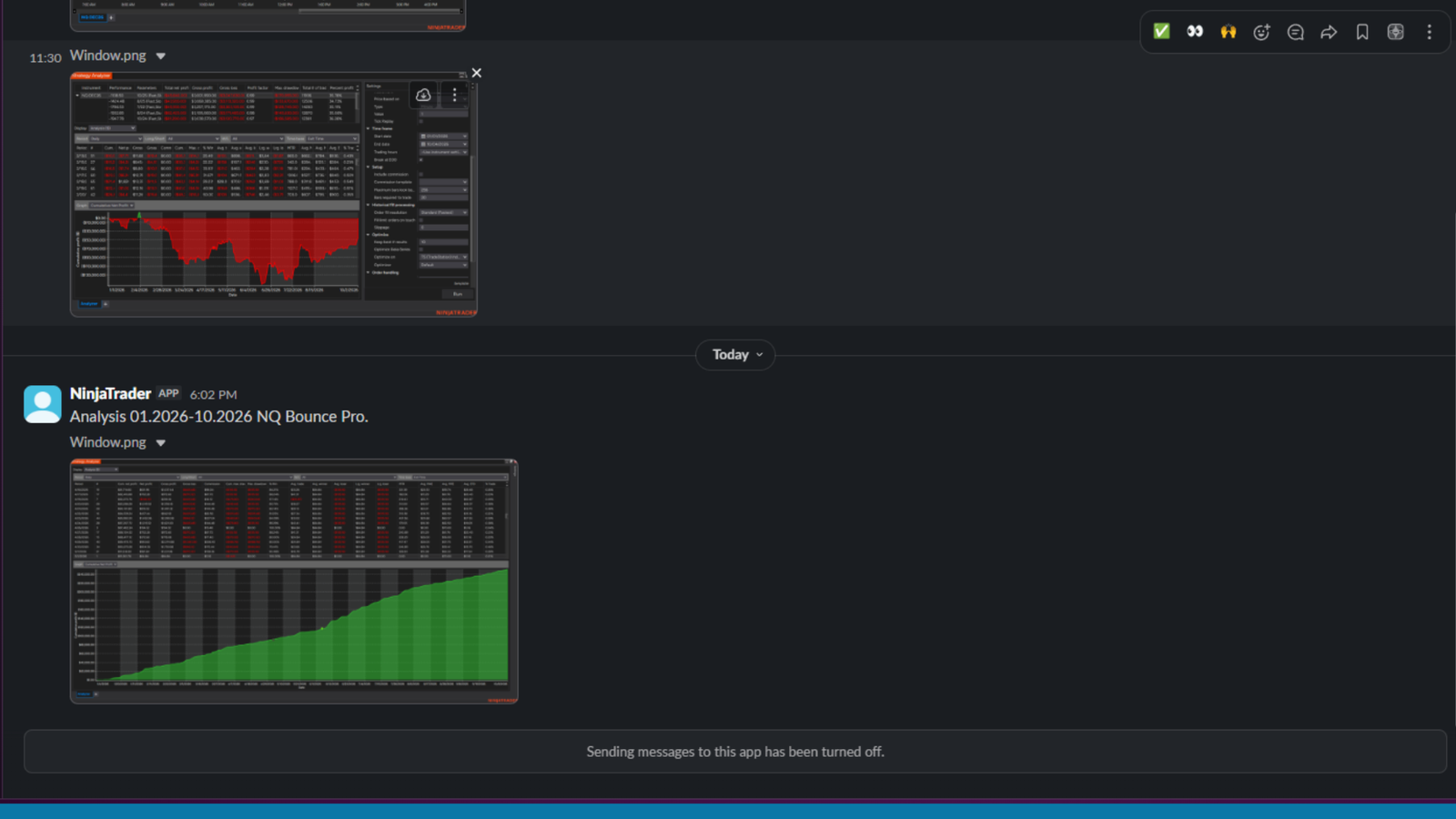1456x819 pixels.
Task: React with the raised hands emoji
Action: click(1228, 32)
